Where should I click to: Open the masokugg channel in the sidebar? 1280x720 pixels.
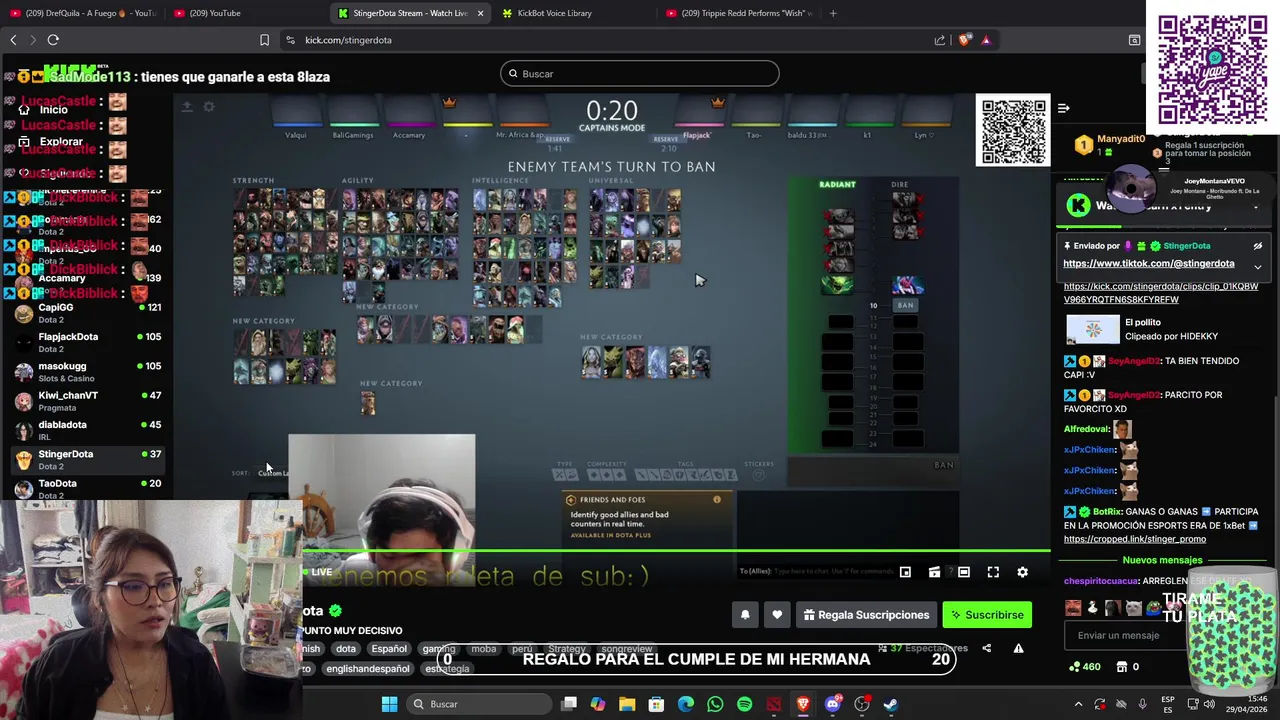pos(88,371)
